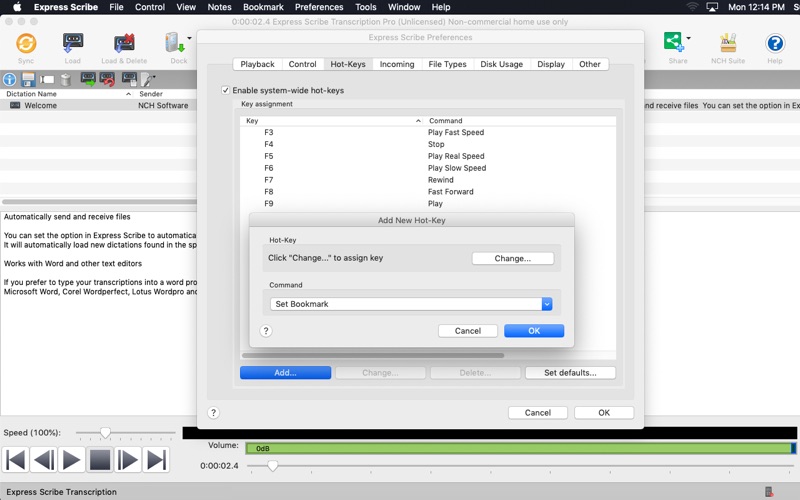Switch to the Display tab
This screenshot has height=500, width=800.
(551, 64)
